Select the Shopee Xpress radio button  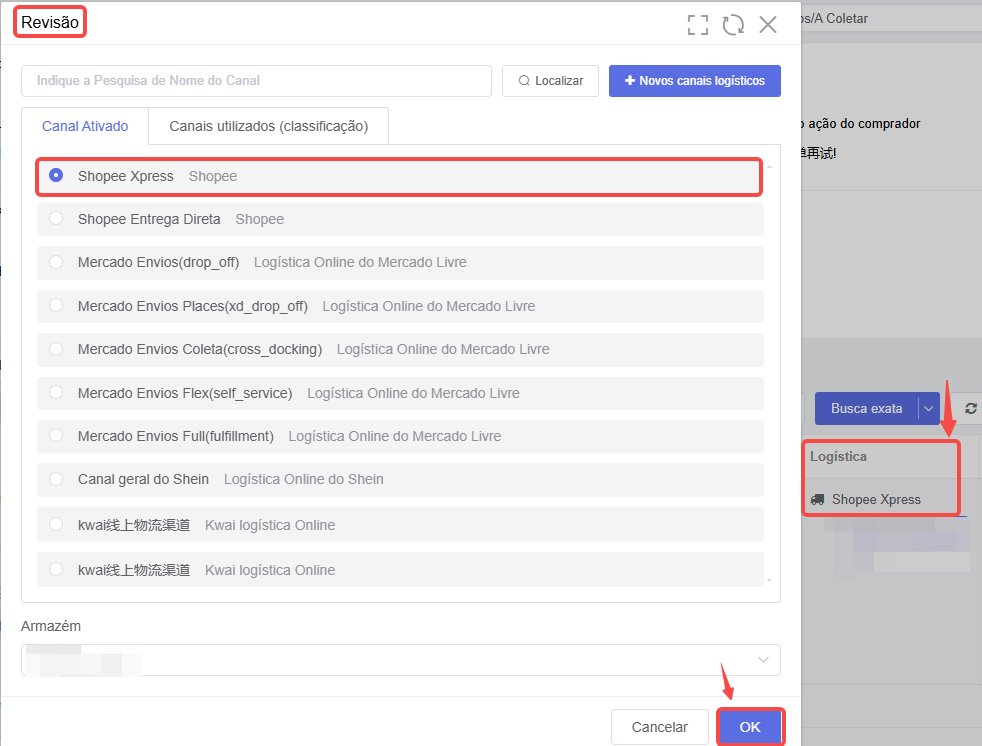(x=56, y=175)
